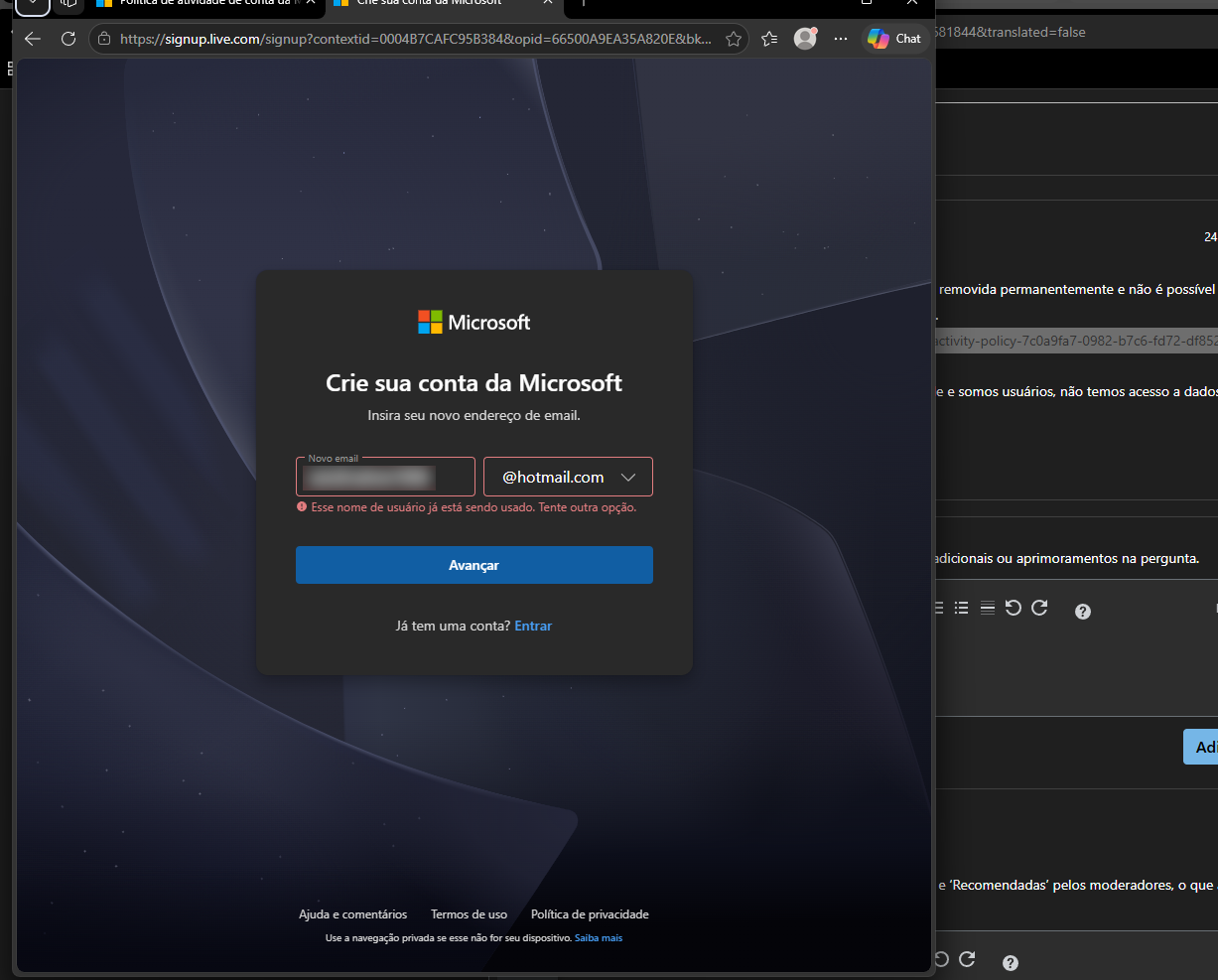Click the 'Crie sua conta da Microsoft' heading
Viewport: 1218px width, 980px height.
click(474, 383)
